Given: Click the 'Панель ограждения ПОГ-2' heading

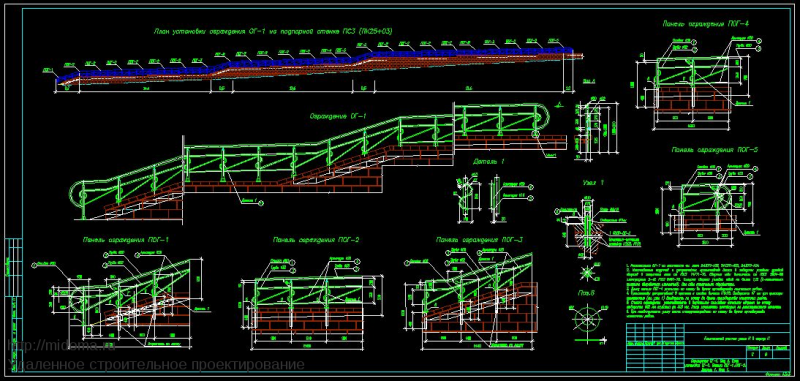Looking at the screenshot, I should pos(316,239).
